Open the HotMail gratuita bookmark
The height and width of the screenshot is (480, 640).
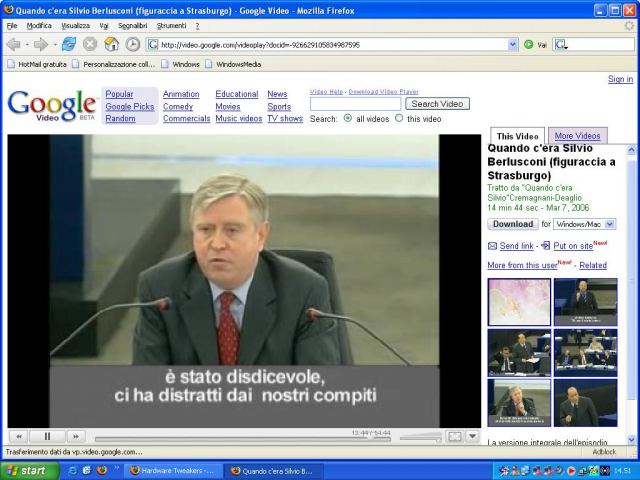tap(37, 64)
